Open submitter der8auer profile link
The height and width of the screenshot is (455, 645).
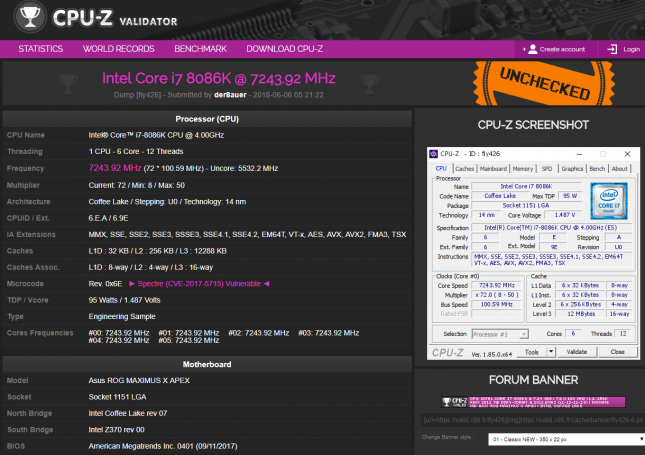point(230,95)
